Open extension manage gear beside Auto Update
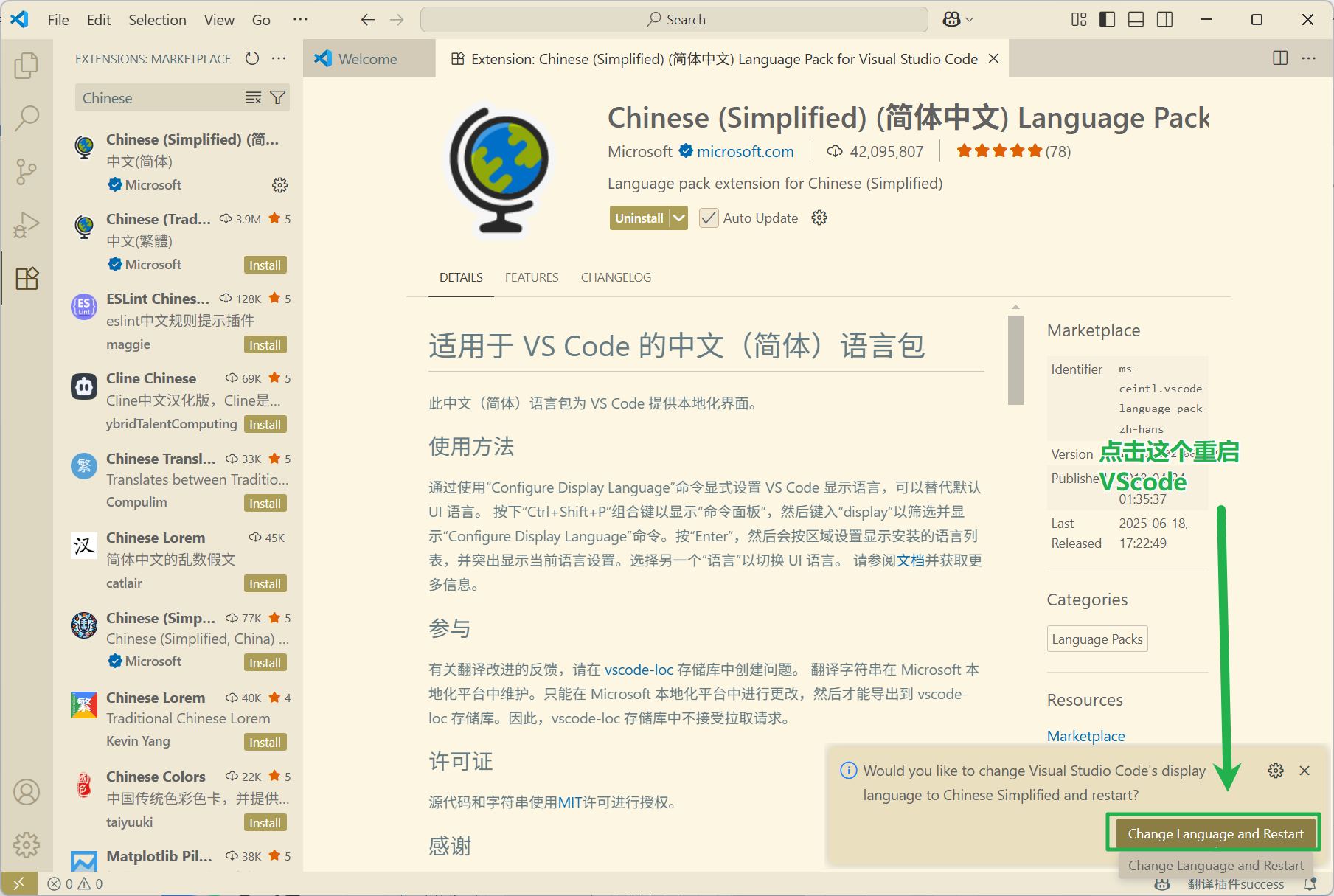The height and width of the screenshot is (896, 1334). coord(819,218)
